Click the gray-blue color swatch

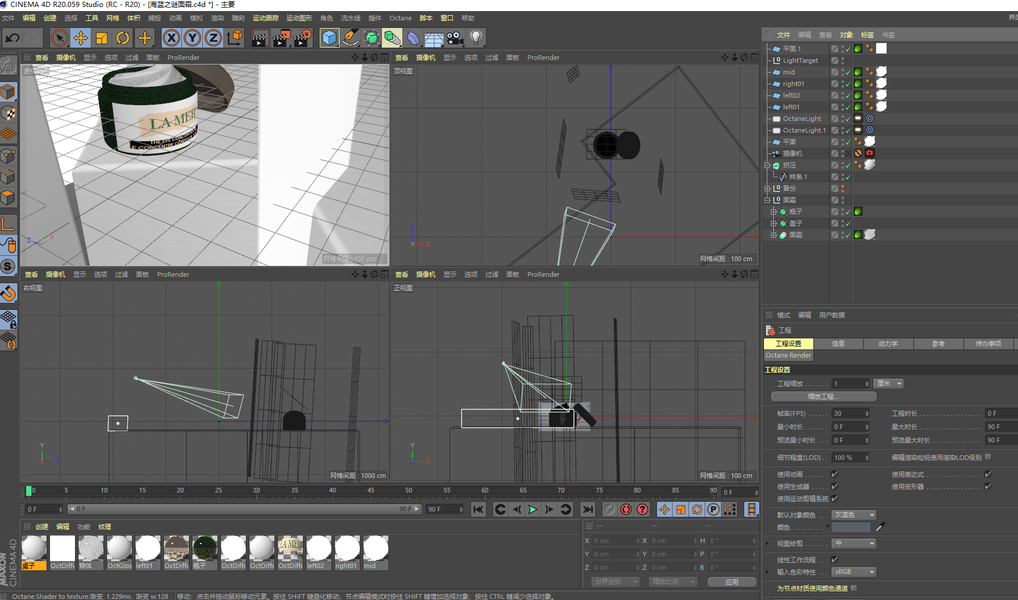tap(850, 527)
